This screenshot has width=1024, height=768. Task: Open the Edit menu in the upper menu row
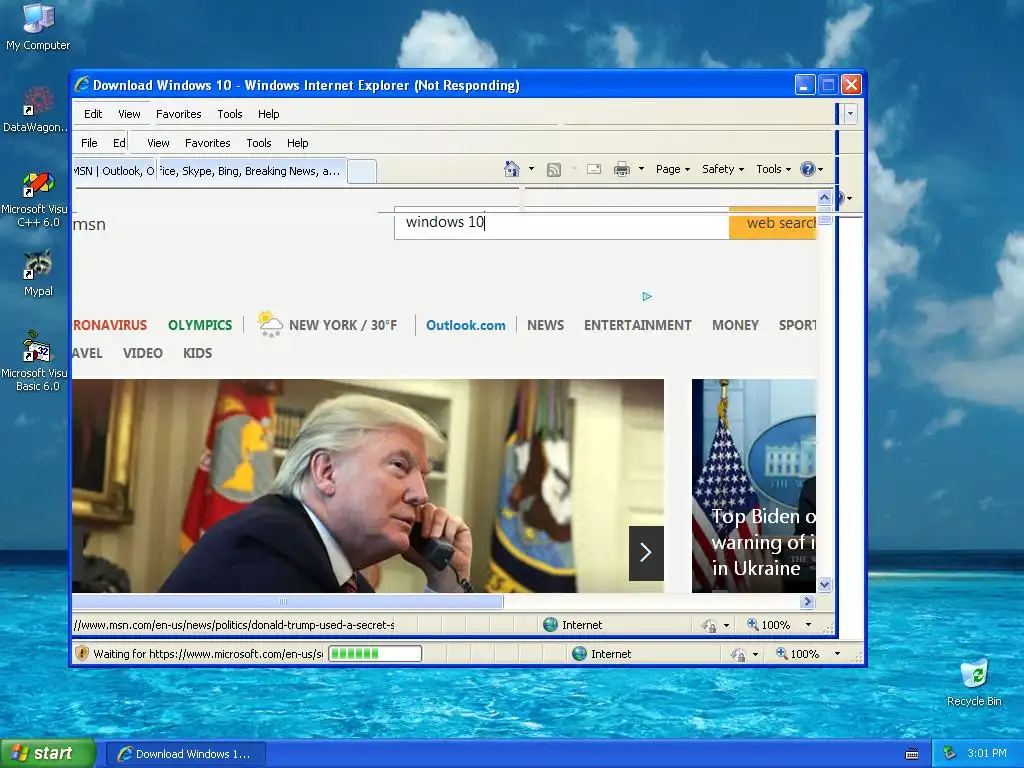click(93, 114)
